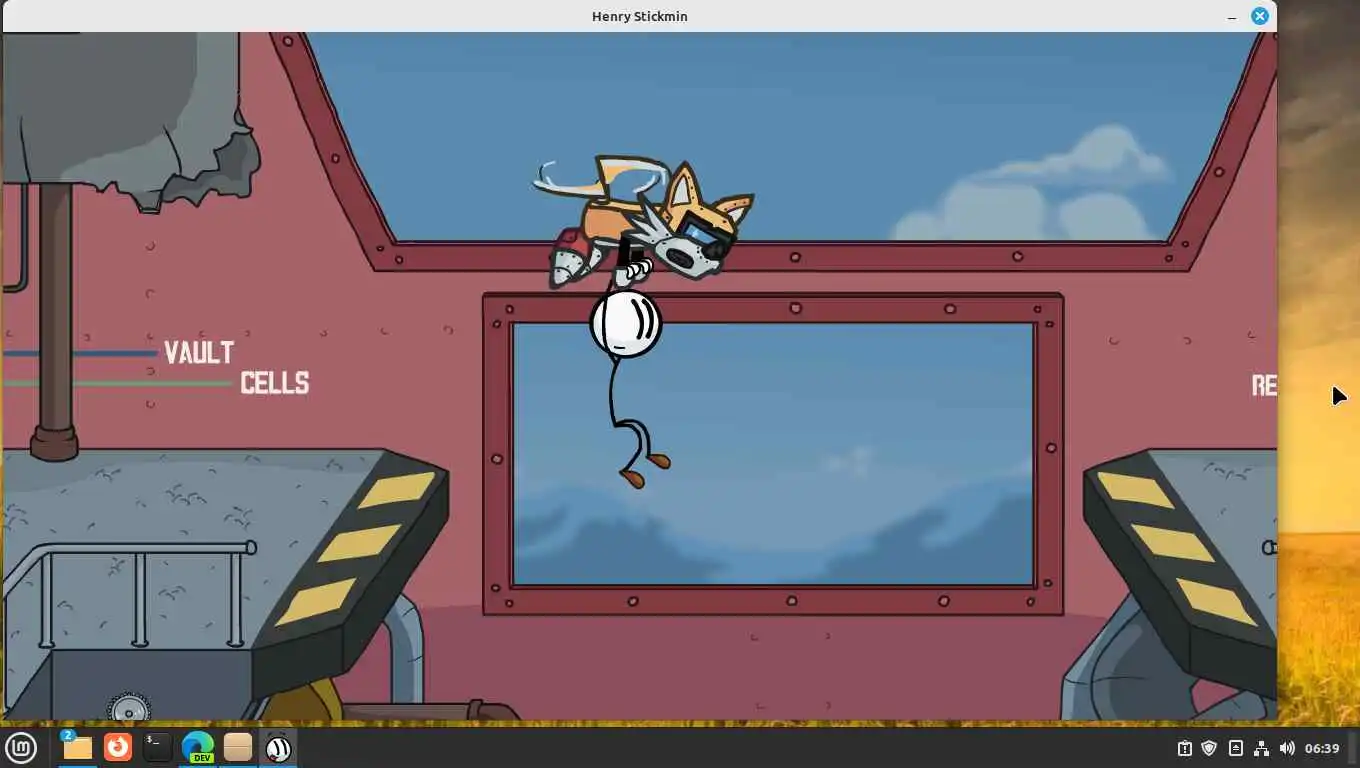This screenshot has width=1360, height=768.
Task: Open the update notification tray icon
Action: (x=1184, y=748)
